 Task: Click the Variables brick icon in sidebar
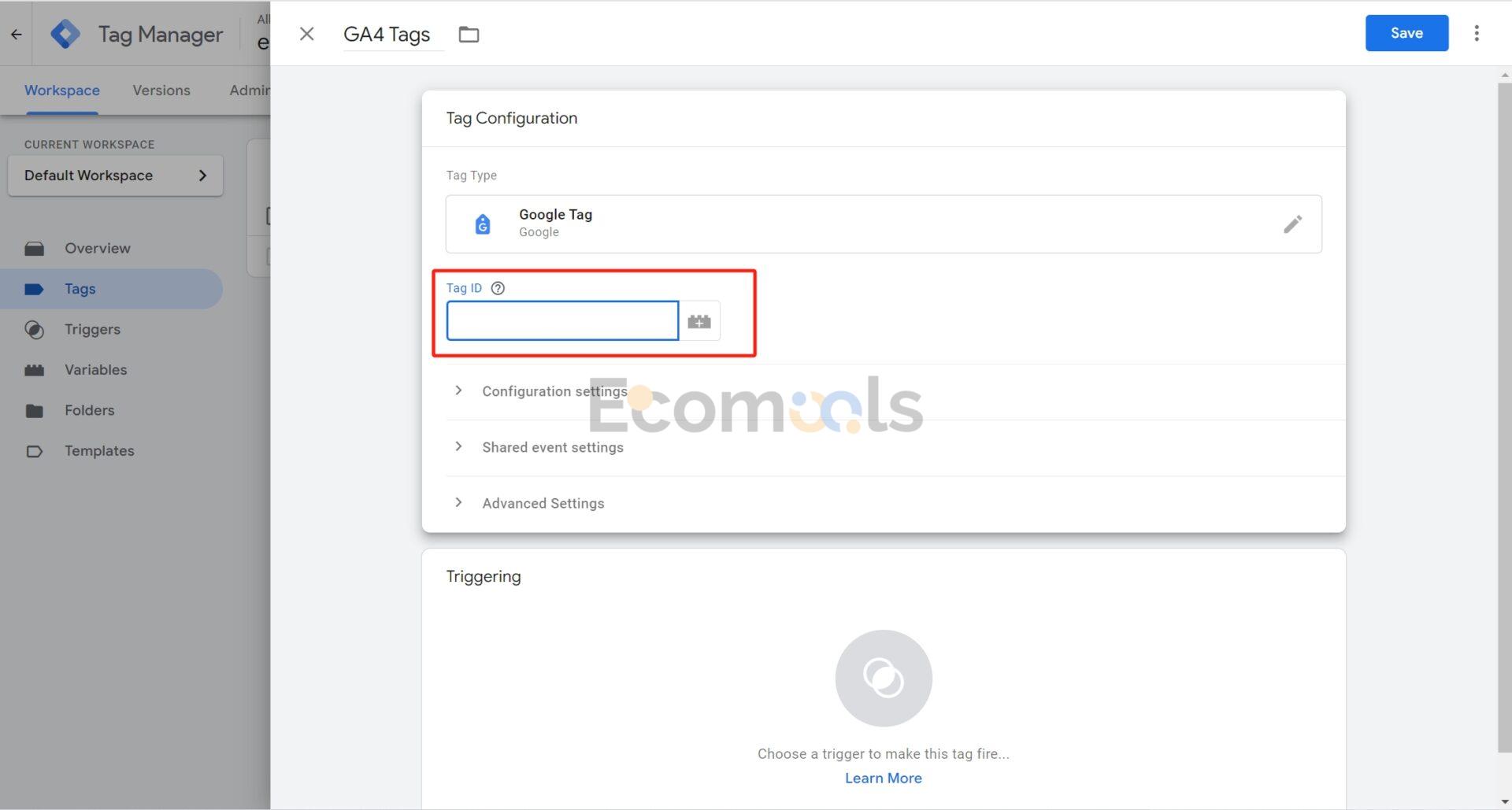34,370
